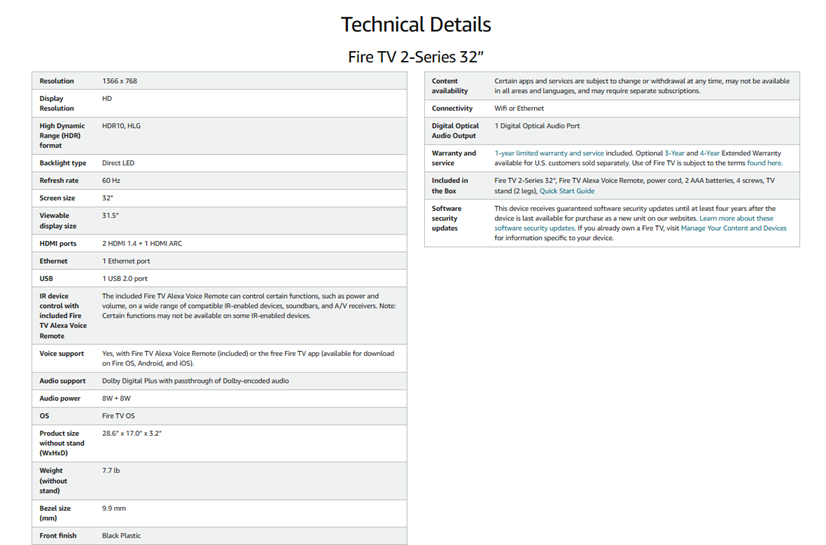
Task: Select the Fire TV 2-Series 32" subtitle
Action: (415, 56)
